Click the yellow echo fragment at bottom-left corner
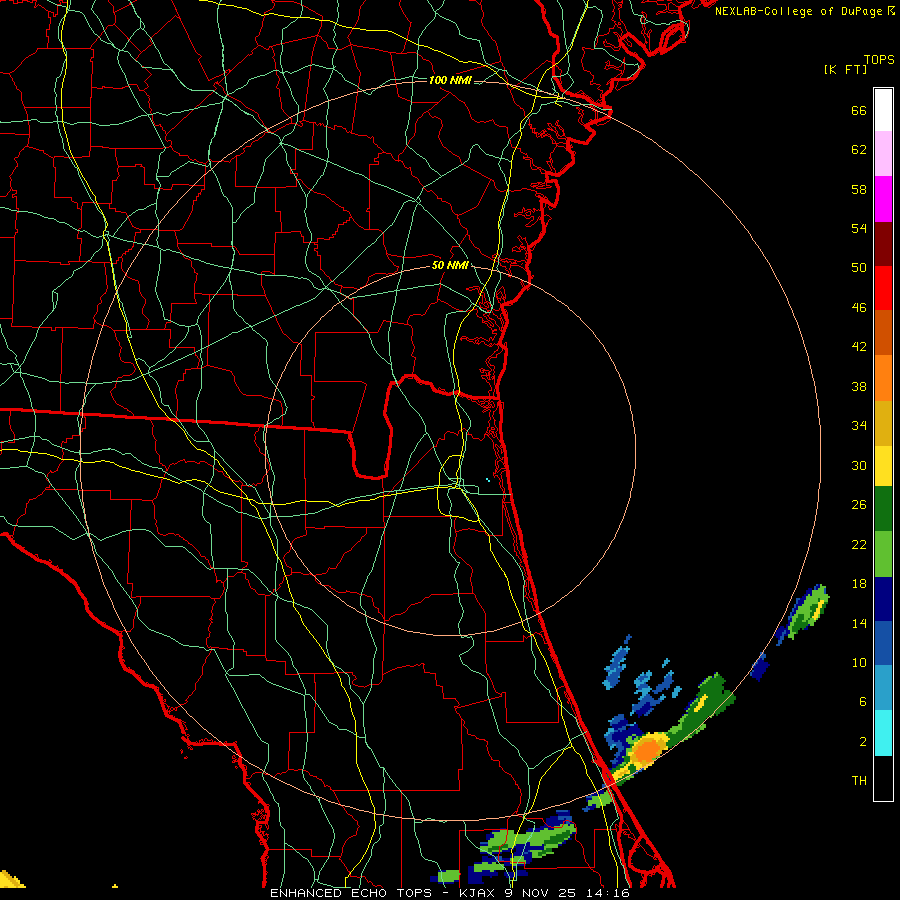The image size is (900, 900). pyautogui.click(x=11, y=879)
